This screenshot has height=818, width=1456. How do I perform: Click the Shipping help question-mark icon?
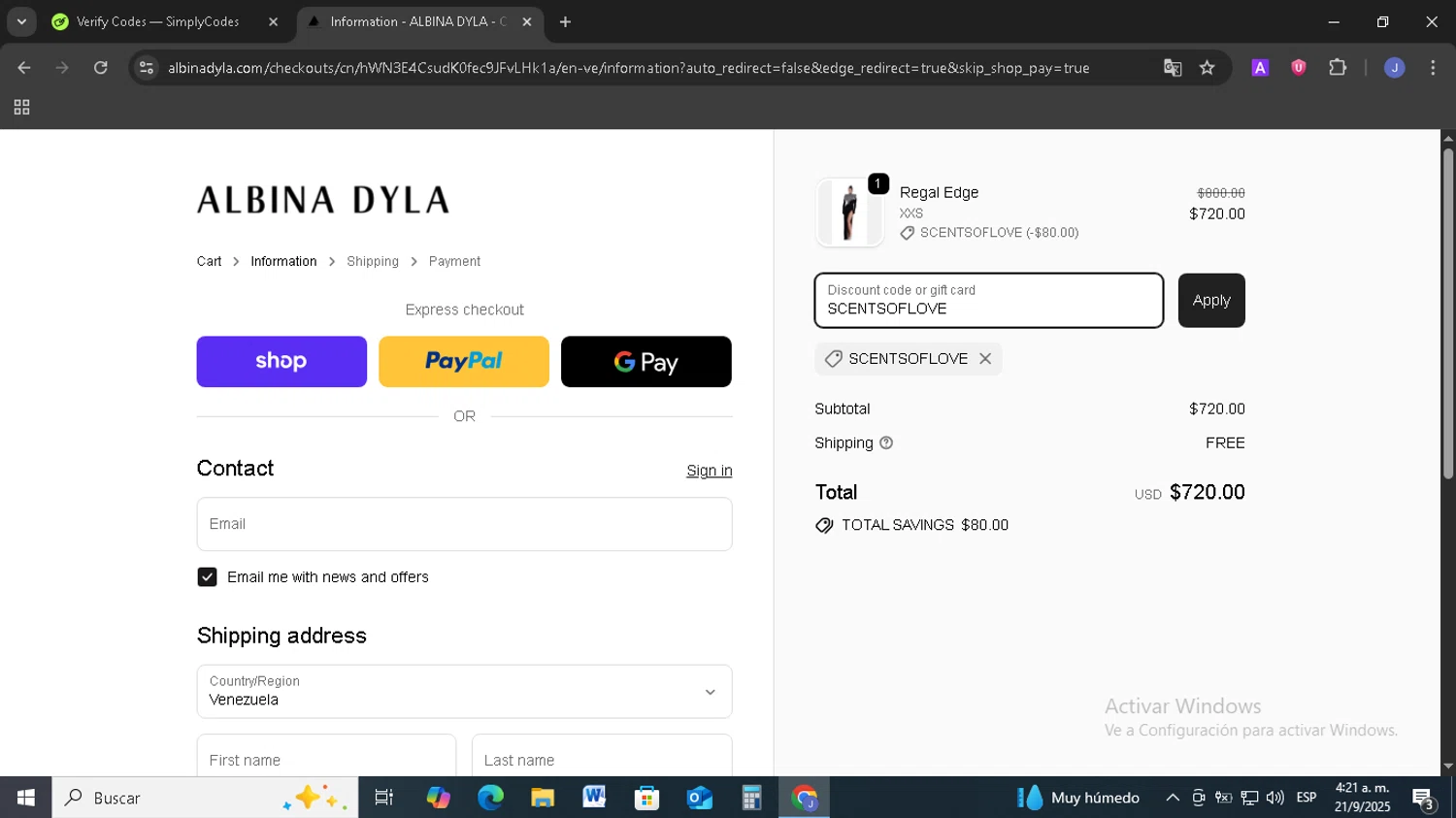pos(886,443)
